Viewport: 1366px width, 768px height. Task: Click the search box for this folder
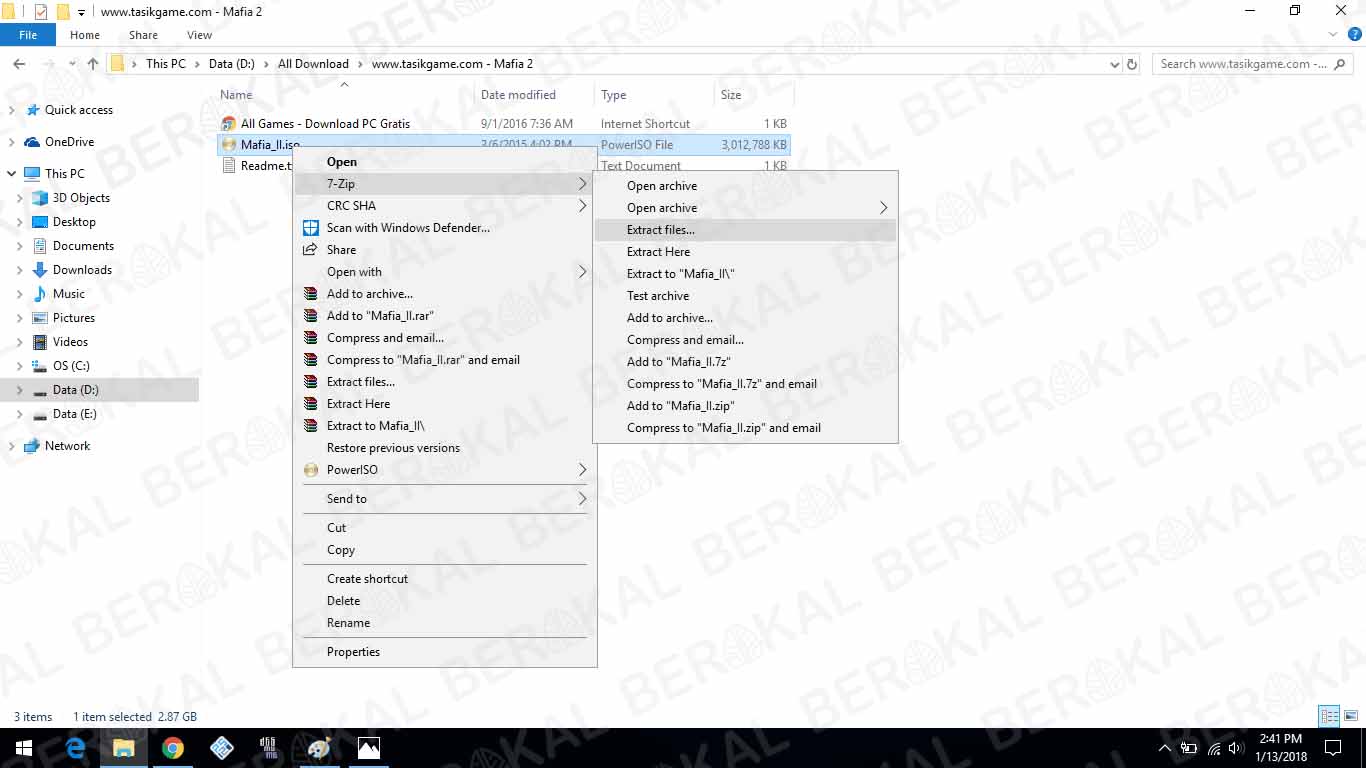[1254, 64]
